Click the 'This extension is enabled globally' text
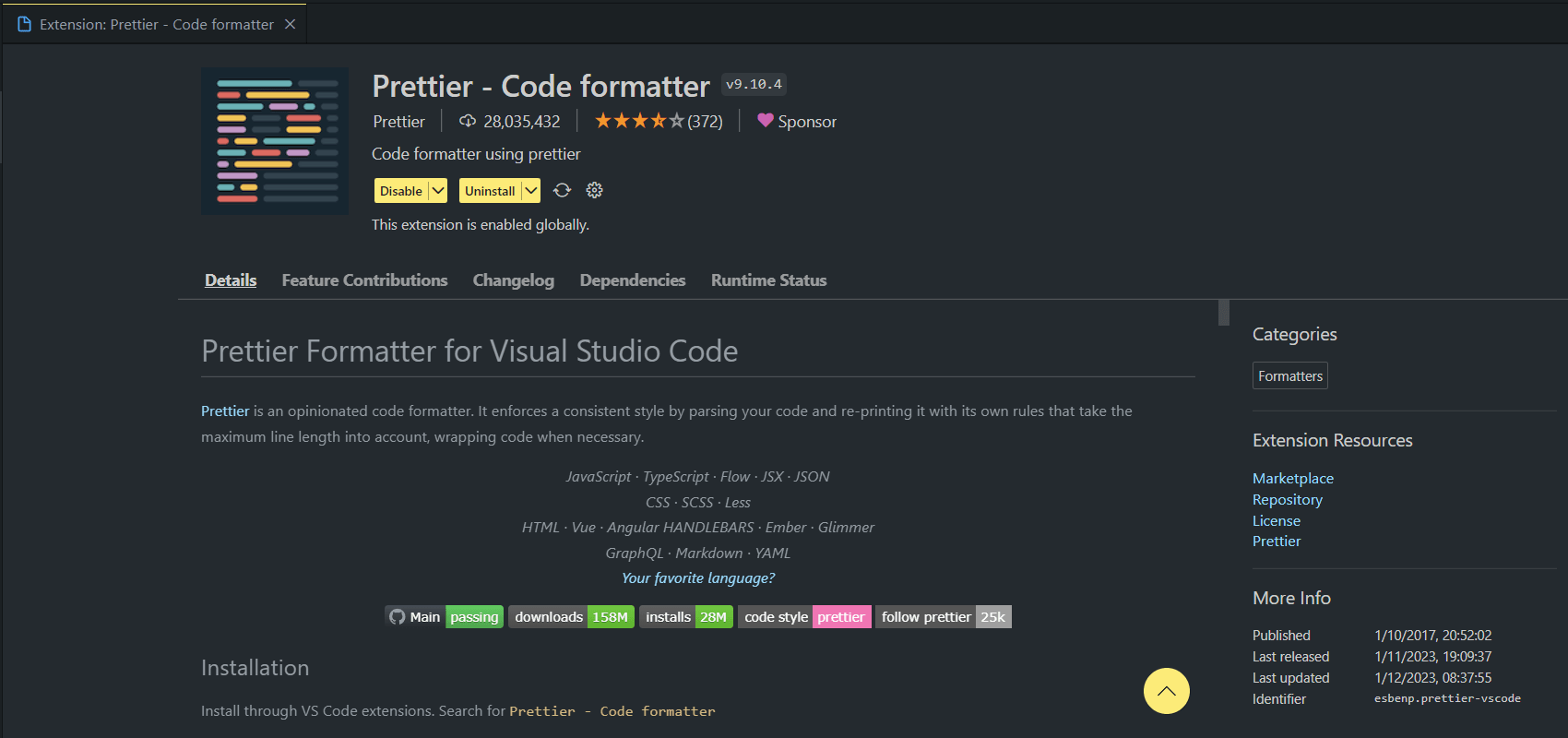 tap(481, 225)
